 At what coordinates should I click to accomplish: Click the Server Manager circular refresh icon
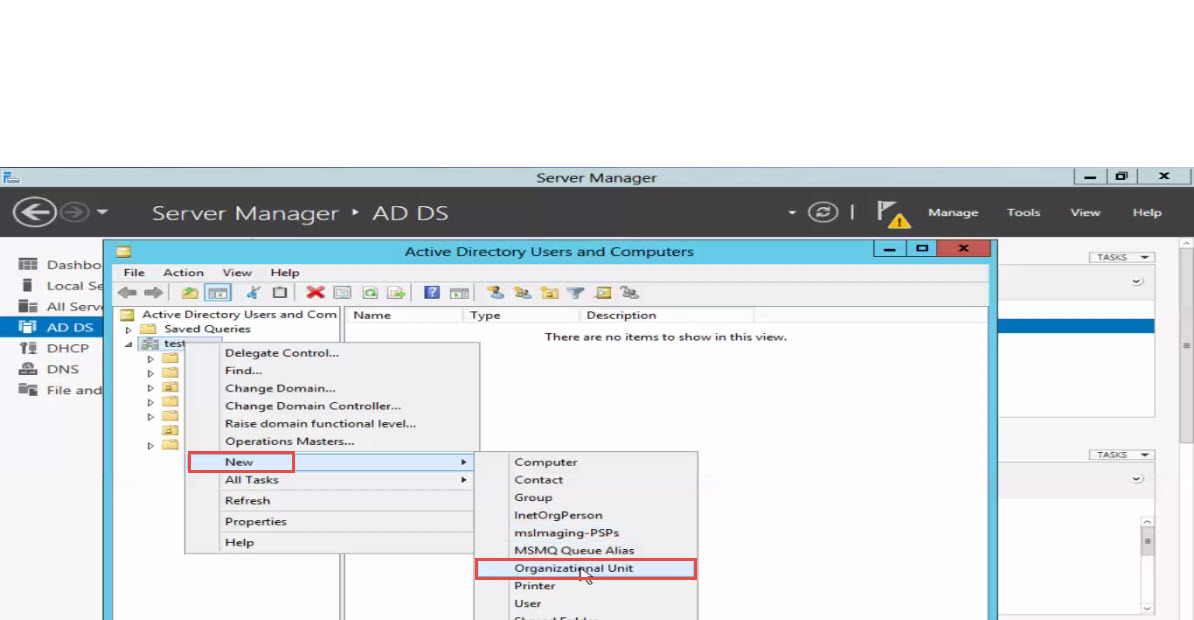coord(822,212)
